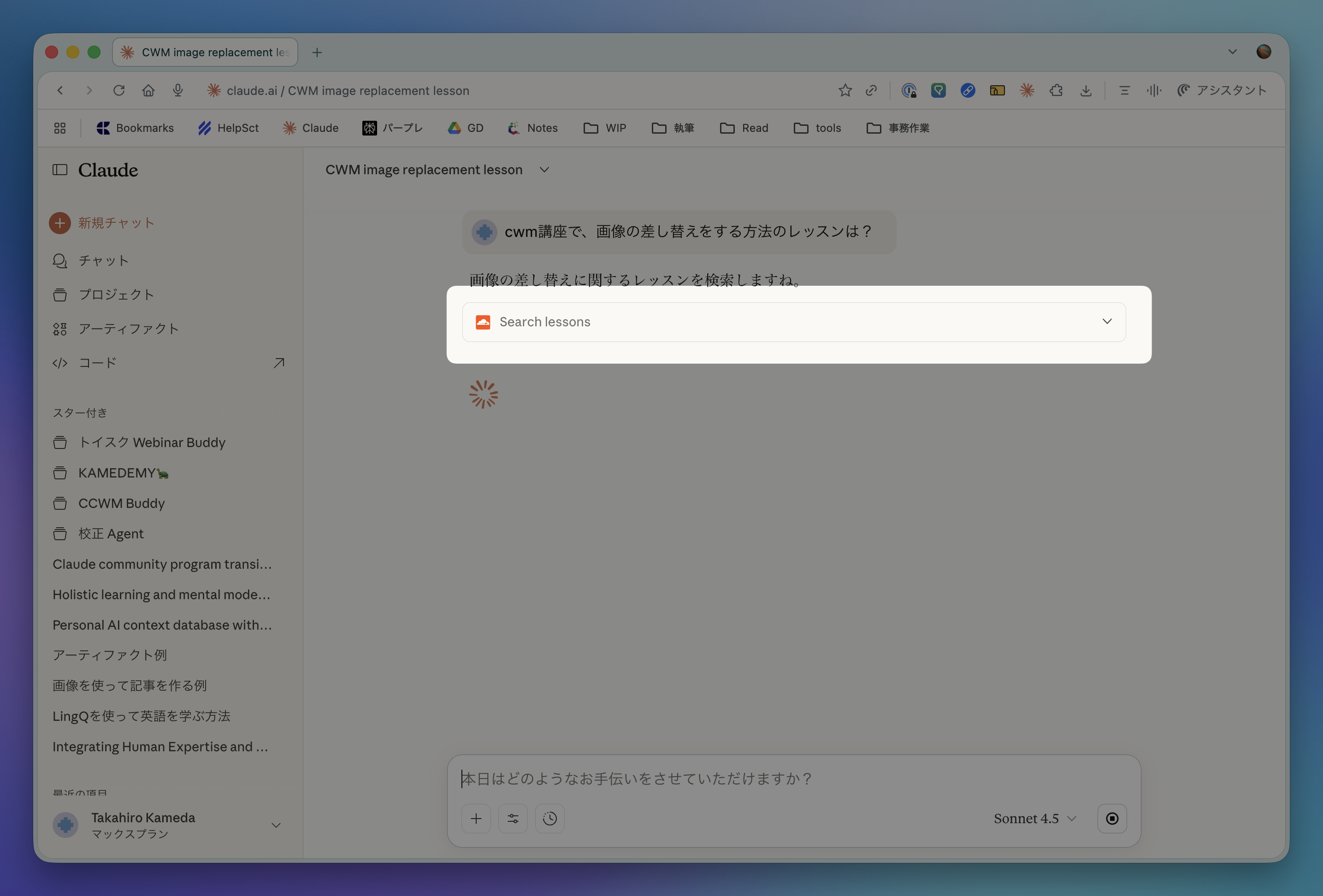Toggle the browser assistant panel button
Viewport: 1323px width, 896px height.
(x=1222, y=90)
